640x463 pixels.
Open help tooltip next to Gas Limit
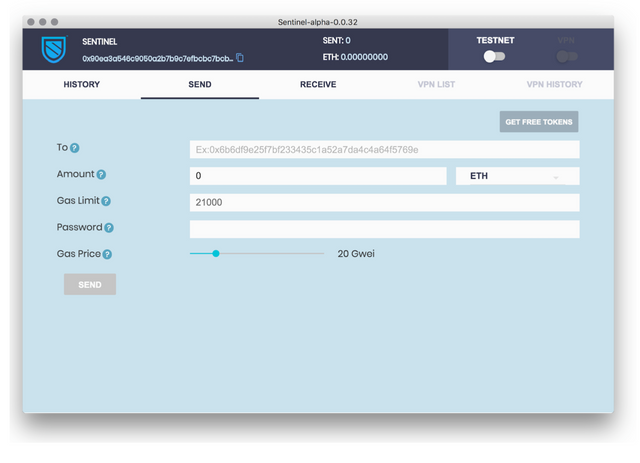click(x=106, y=201)
